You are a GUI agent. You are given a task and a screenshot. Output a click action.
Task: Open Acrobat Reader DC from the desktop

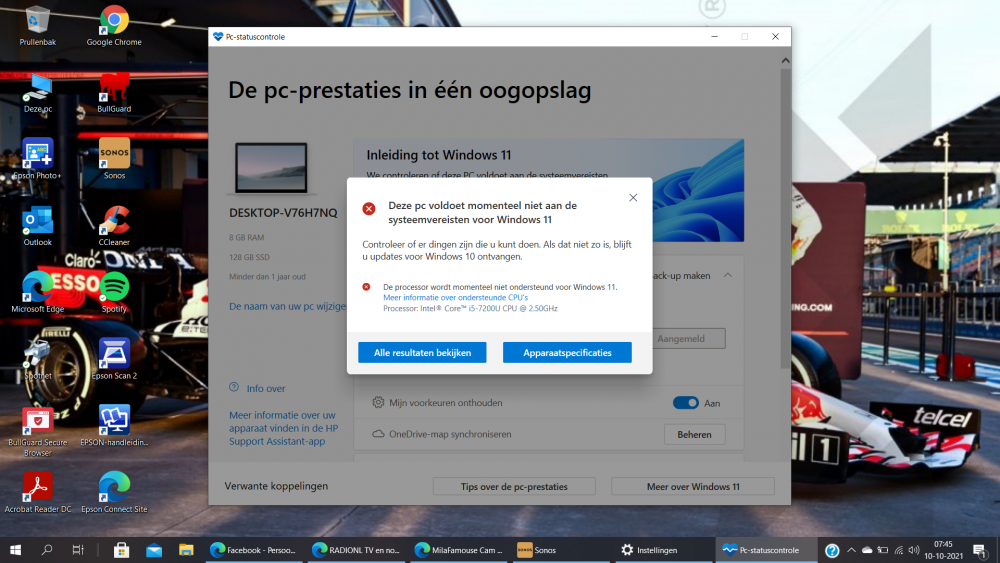(x=37, y=493)
